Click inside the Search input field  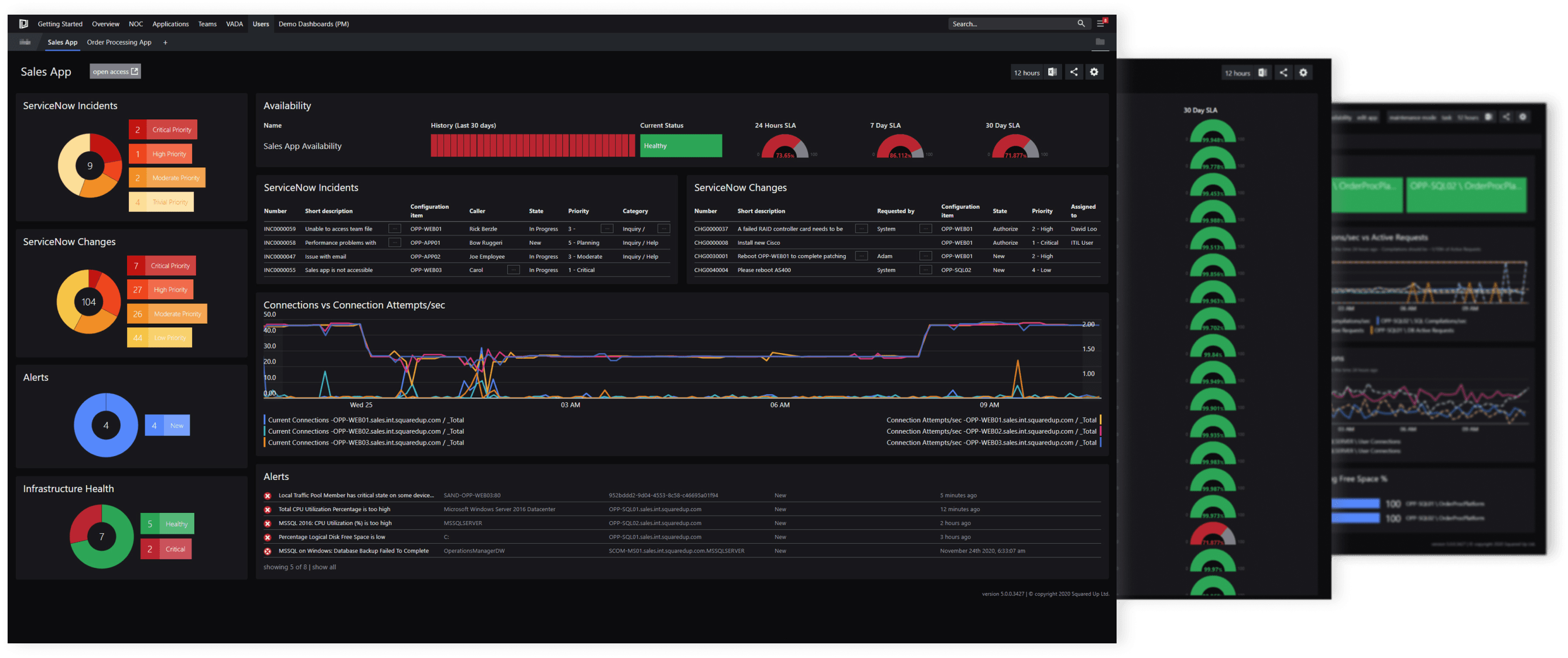pos(1011,24)
